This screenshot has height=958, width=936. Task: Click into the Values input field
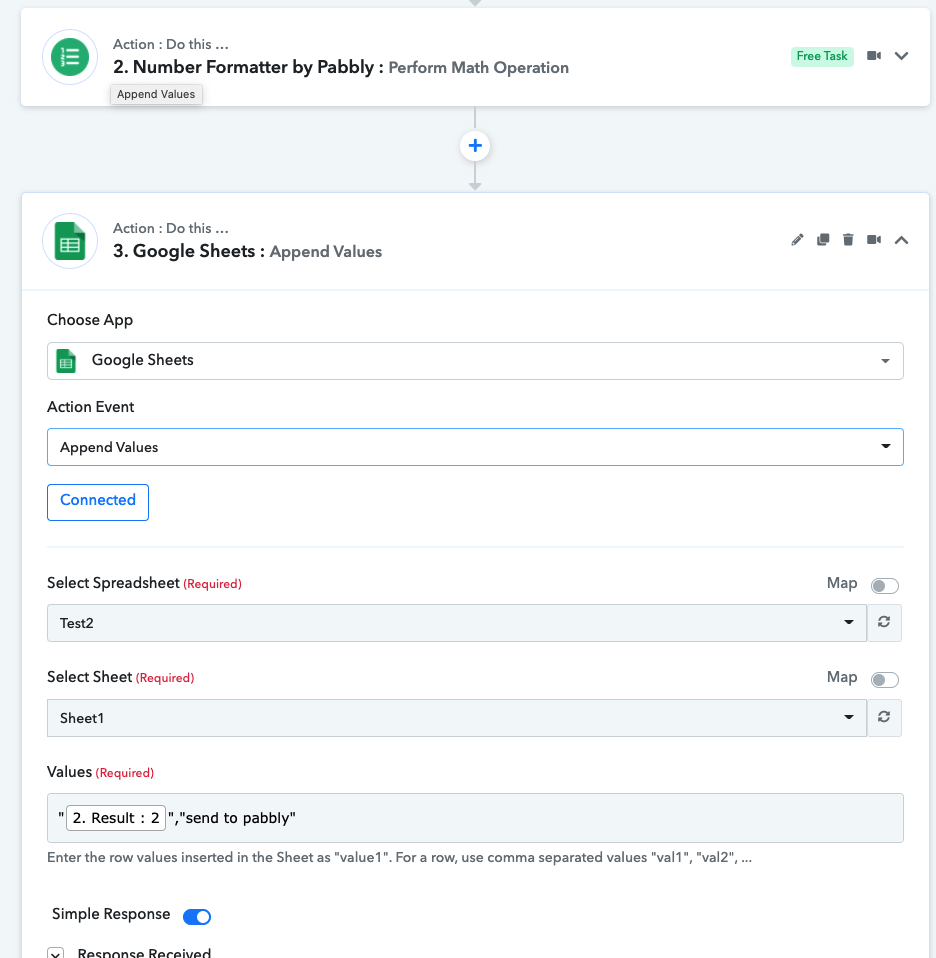click(x=475, y=818)
